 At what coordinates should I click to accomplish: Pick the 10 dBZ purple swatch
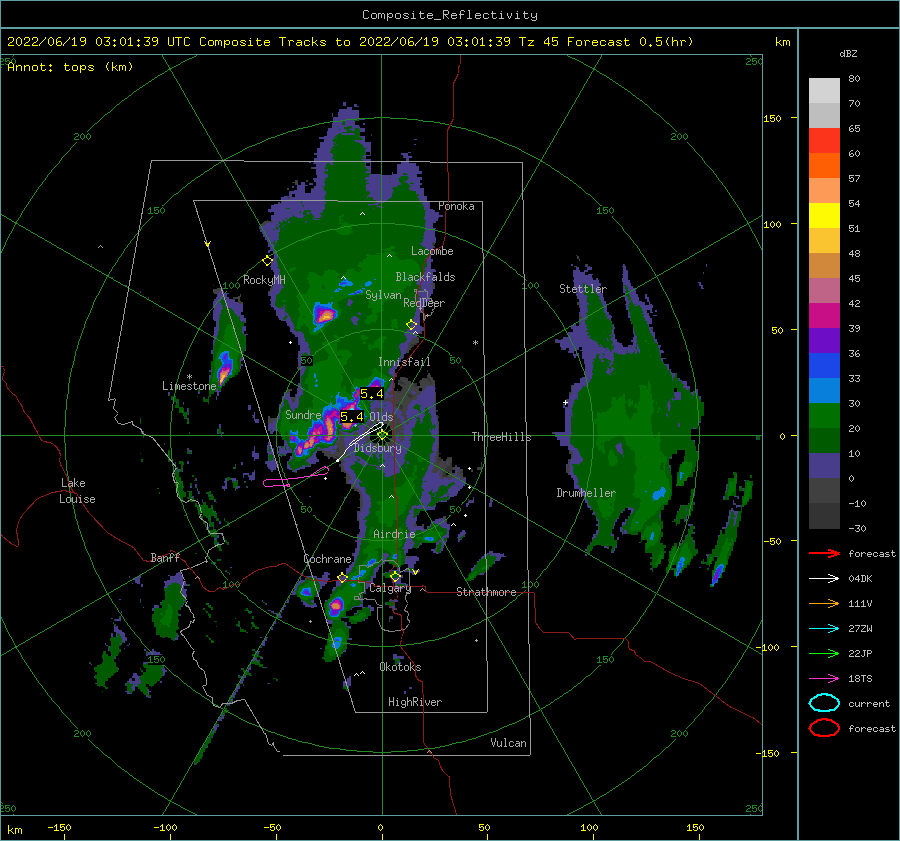click(x=824, y=466)
